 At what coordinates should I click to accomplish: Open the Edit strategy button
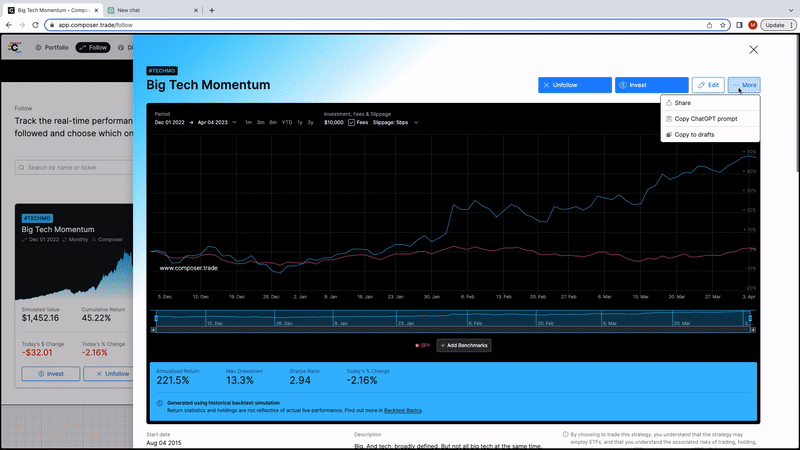point(708,85)
